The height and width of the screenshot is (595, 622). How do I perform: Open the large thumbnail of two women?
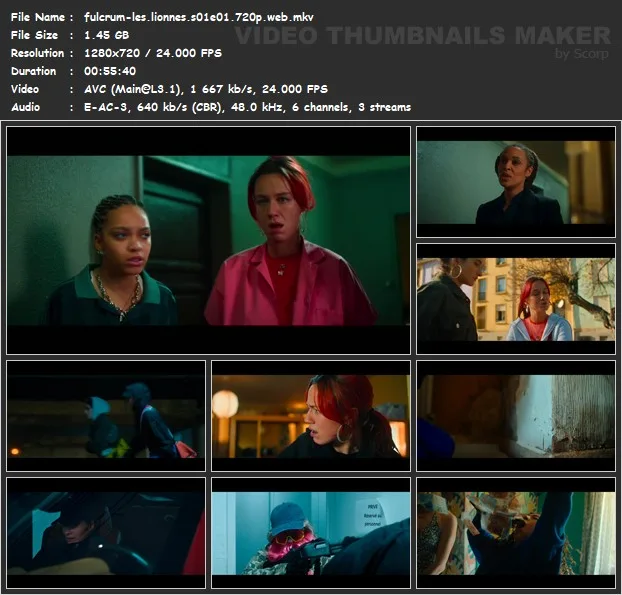point(208,240)
